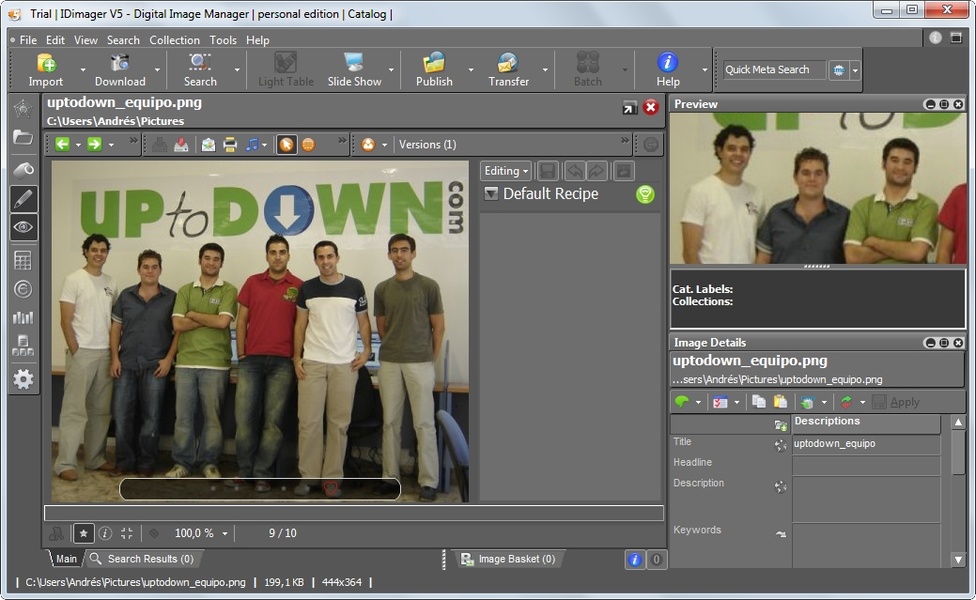Click the Descriptions header button
This screenshot has width=976, height=600.
[x=866, y=423]
